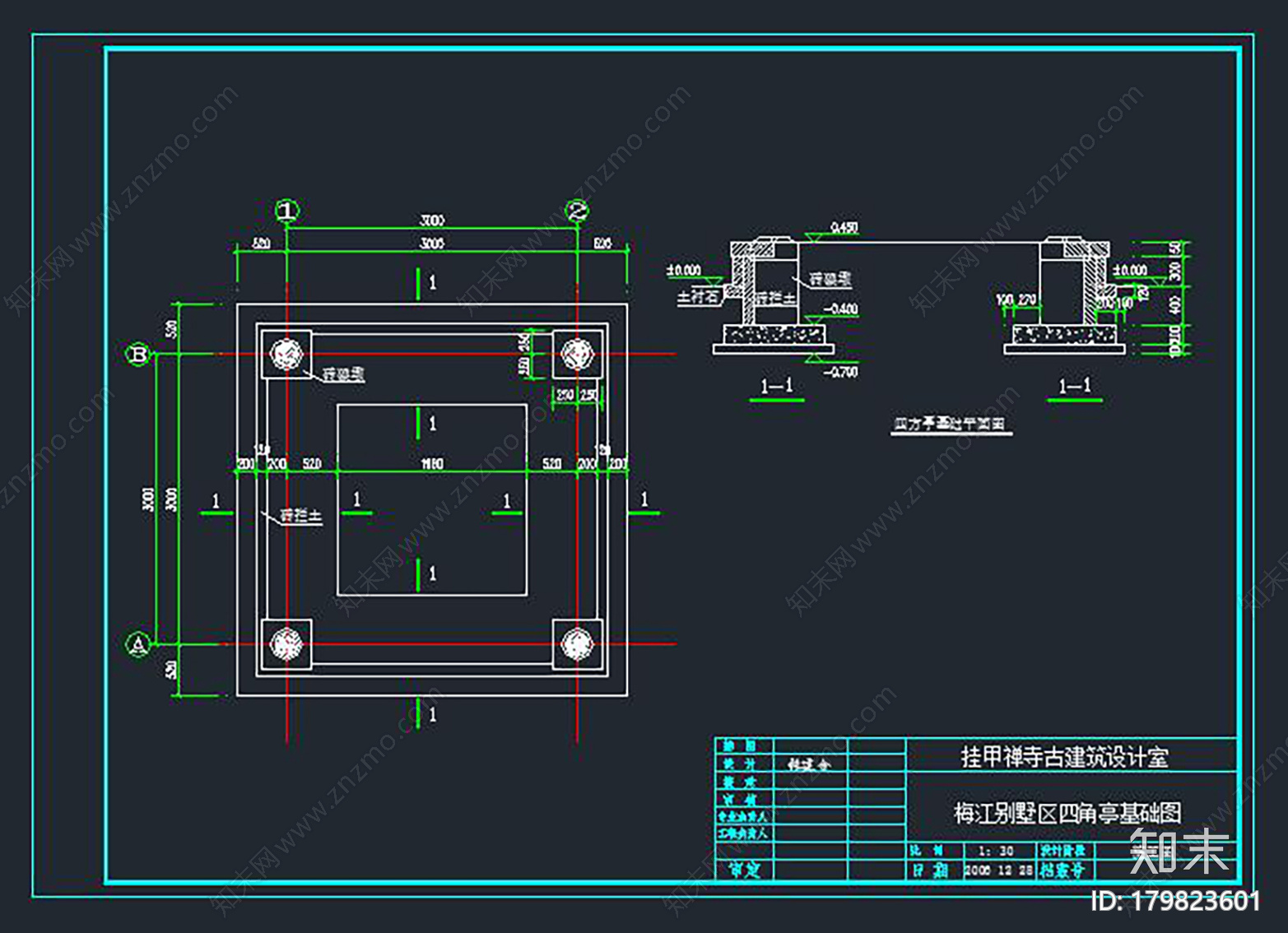
Task: Select the left section's "1—1" title
Action: [776, 386]
